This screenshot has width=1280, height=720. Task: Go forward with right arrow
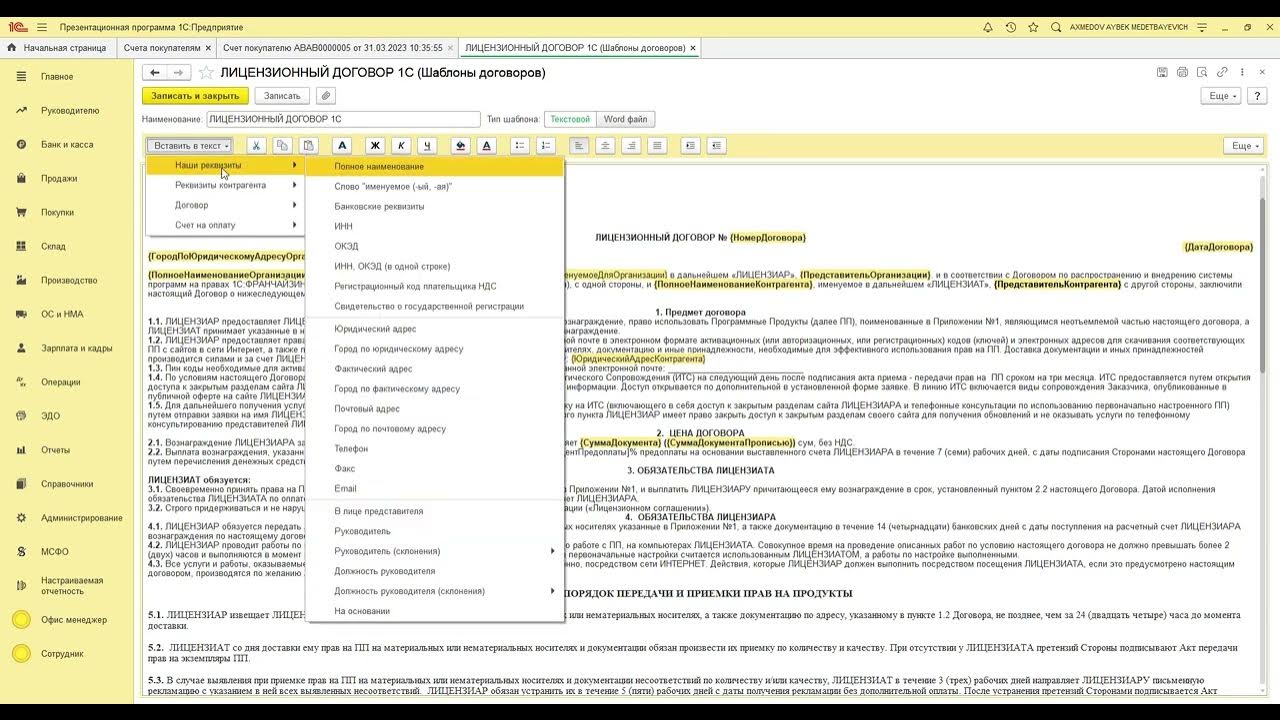pos(178,72)
